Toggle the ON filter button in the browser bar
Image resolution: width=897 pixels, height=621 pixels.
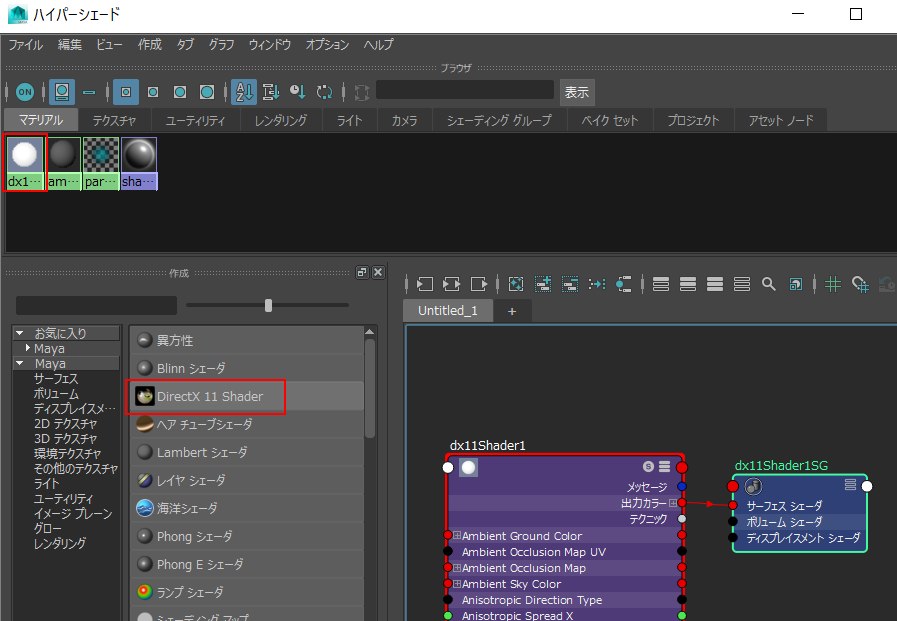pyautogui.click(x=24, y=91)
